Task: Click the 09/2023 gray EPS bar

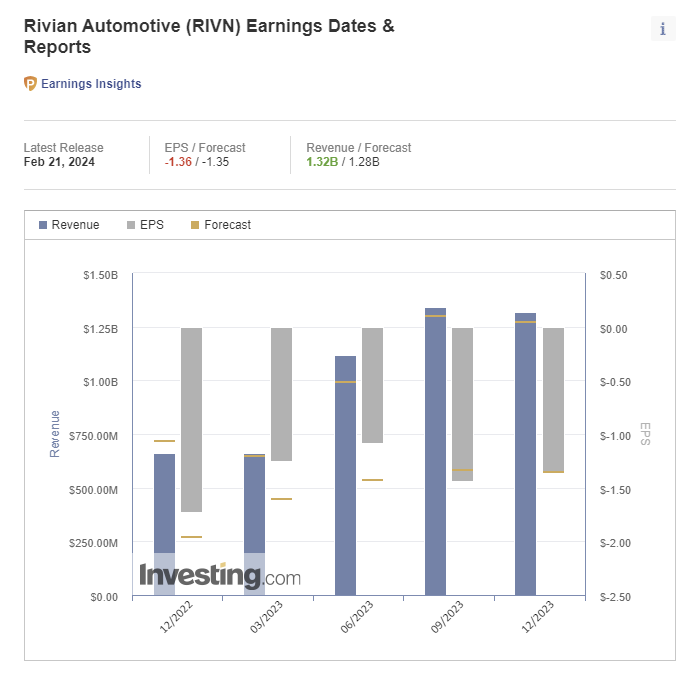Action: point(463,404)
